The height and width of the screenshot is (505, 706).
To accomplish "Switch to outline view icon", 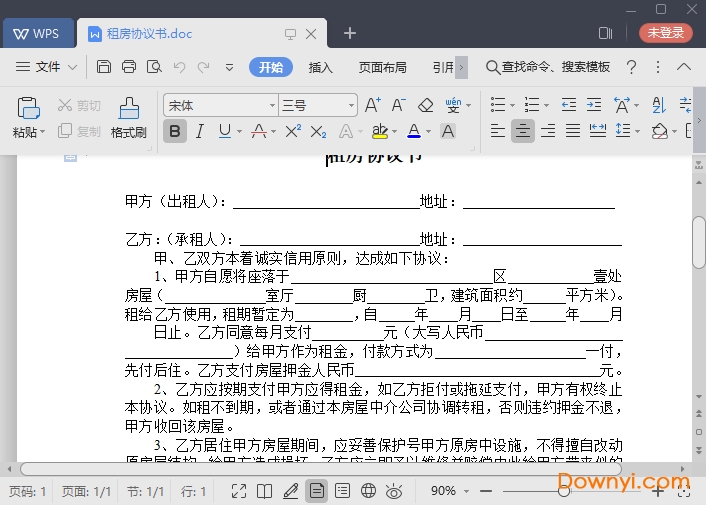I will tap(343, 491).
